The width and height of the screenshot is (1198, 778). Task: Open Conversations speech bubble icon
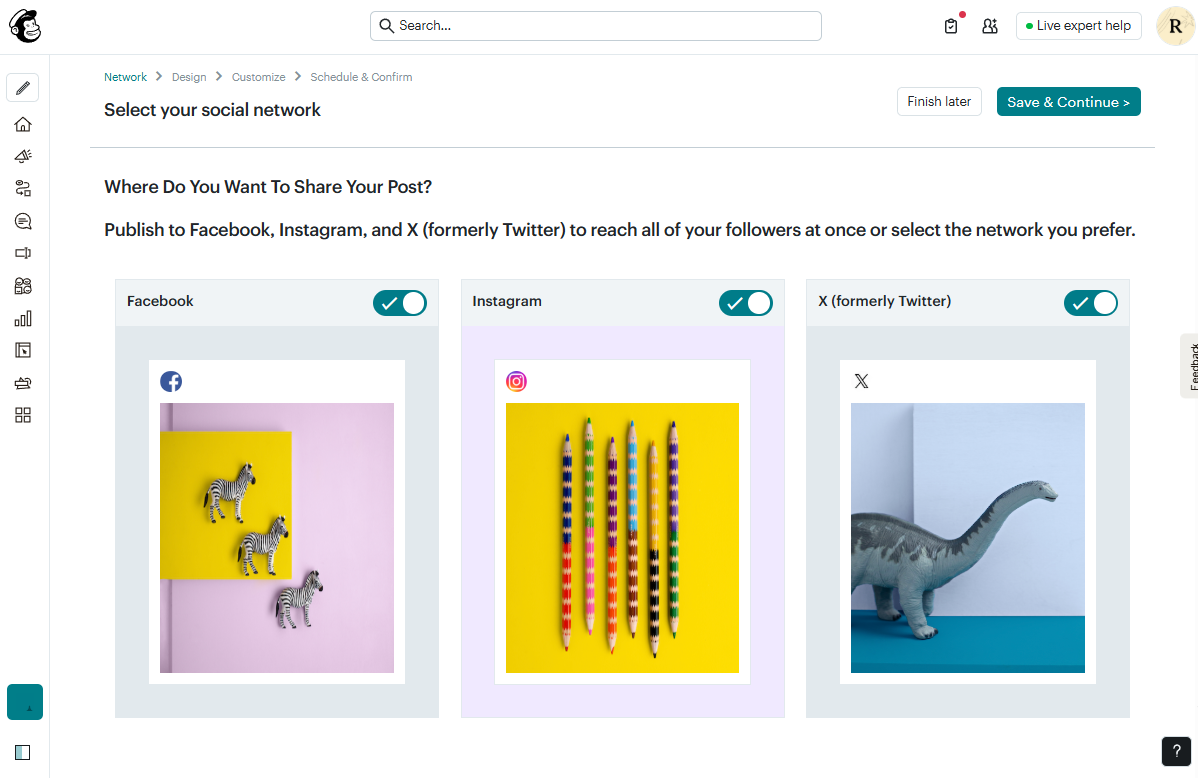click(x=22, y=221)
